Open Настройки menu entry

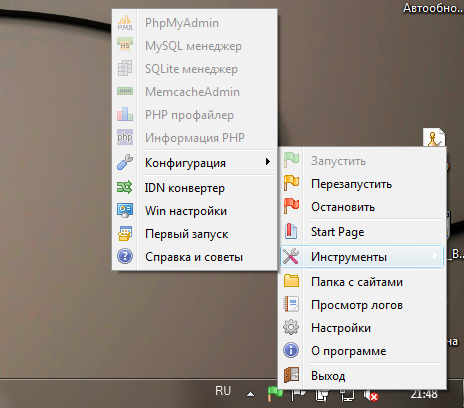point(362,328)
